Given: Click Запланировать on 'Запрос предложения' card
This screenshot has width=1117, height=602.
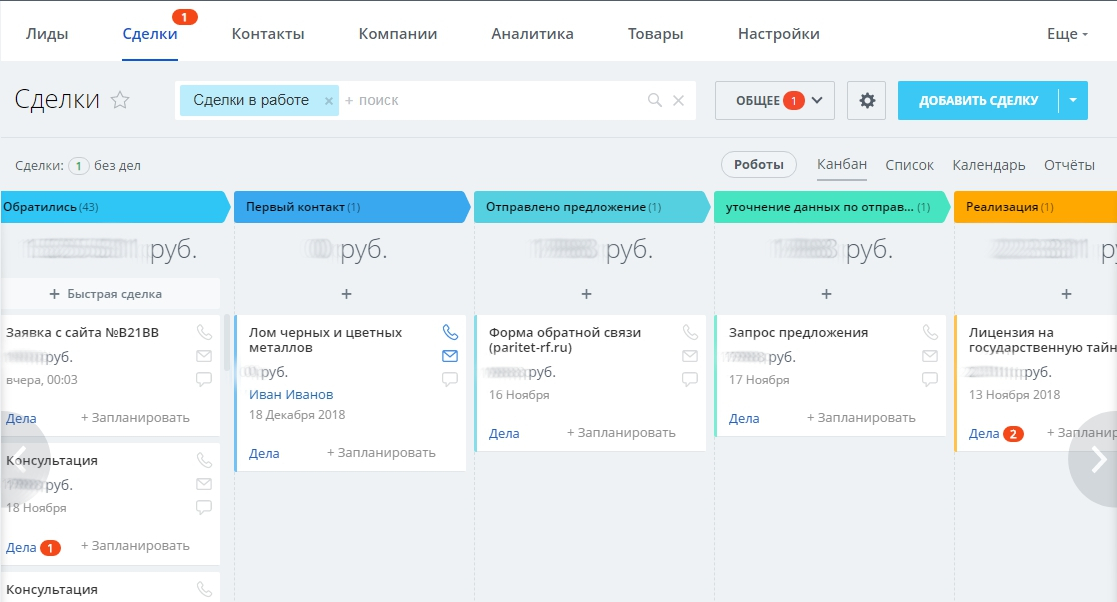Looking at the screenshot, I should point(861,417).
